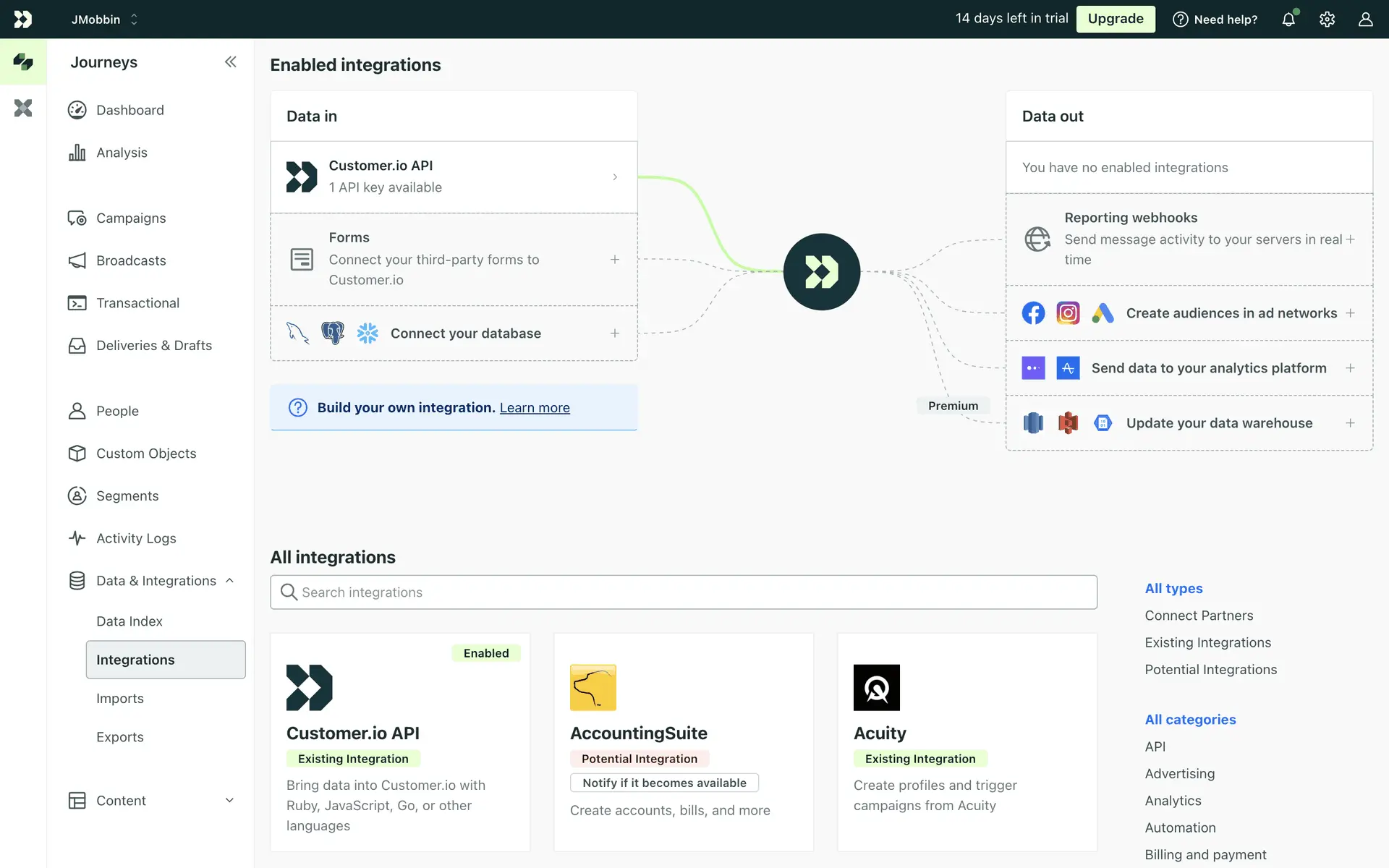
Task: Click the central Customer.io hub logo
Action: pyautogui.click(x=821, y=272)
